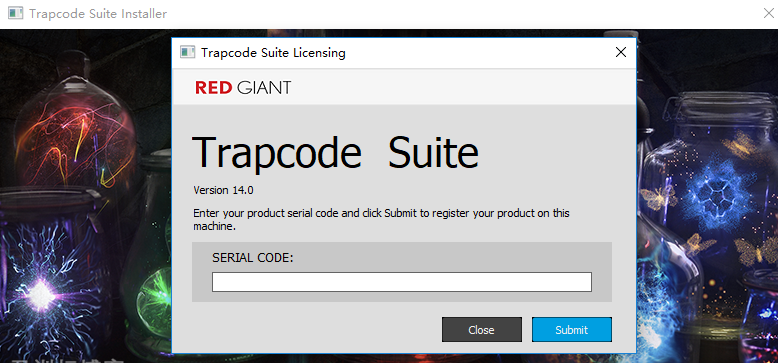Click the Trapcode Suite Licensing title icon
778x363 pixels.
tap(187, 52)
